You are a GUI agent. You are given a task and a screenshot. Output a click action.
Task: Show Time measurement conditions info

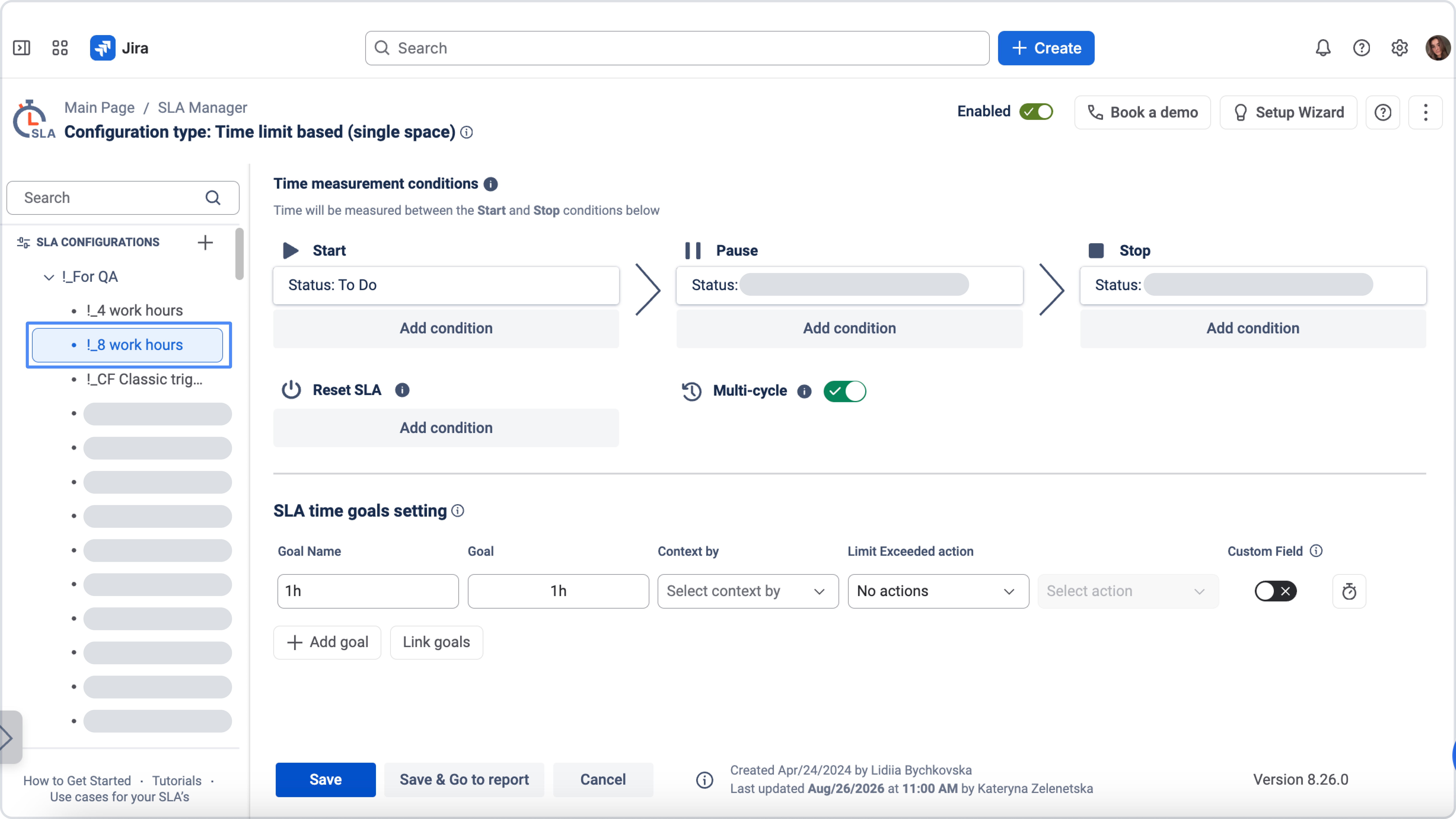point(491,184)
